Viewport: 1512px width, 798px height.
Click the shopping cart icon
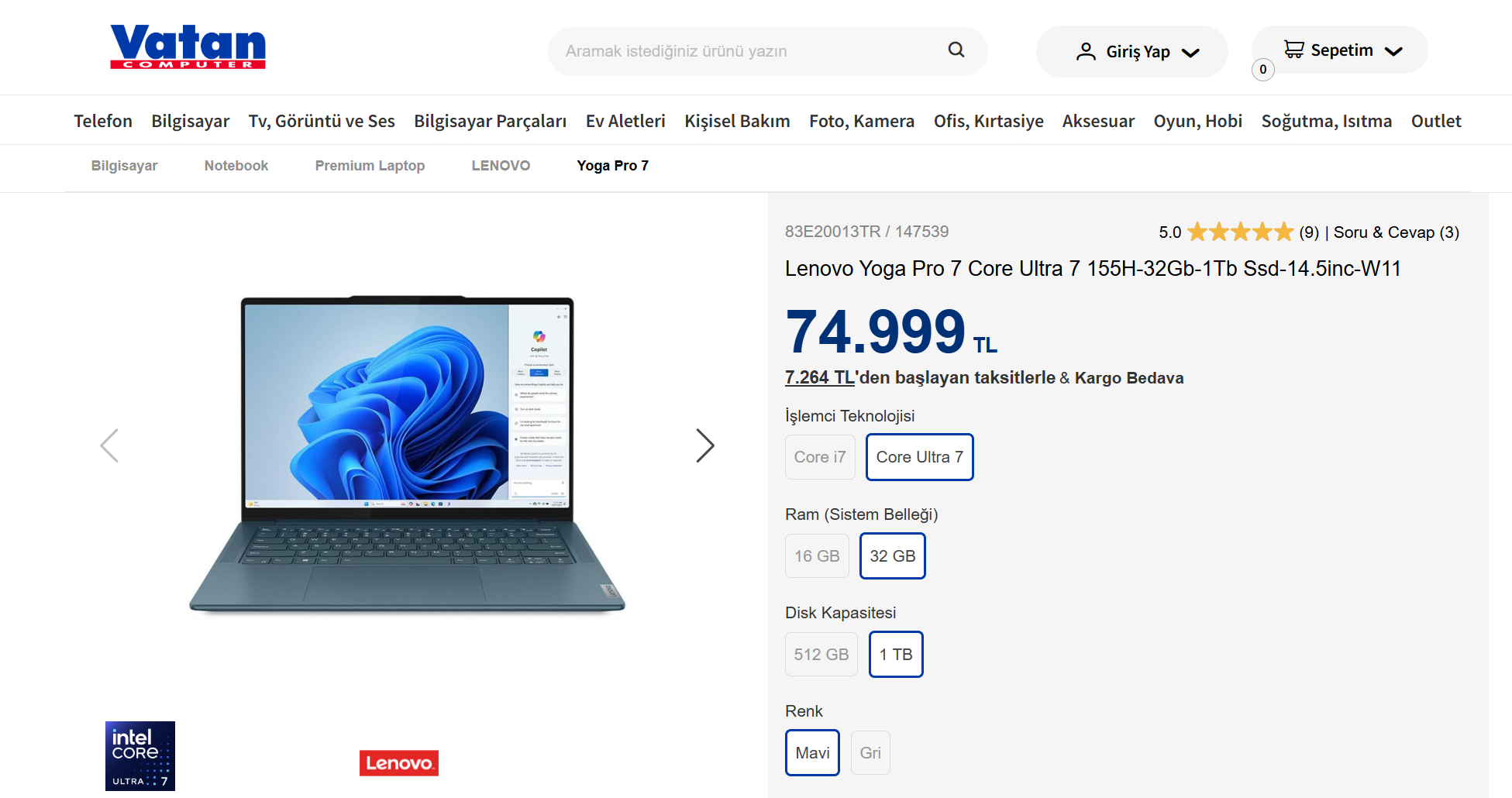1293,50
